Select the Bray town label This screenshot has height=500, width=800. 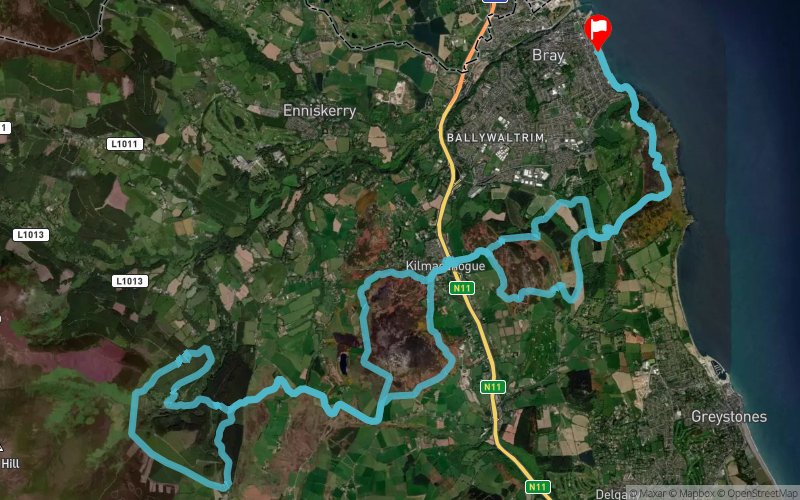pos(548,55)
